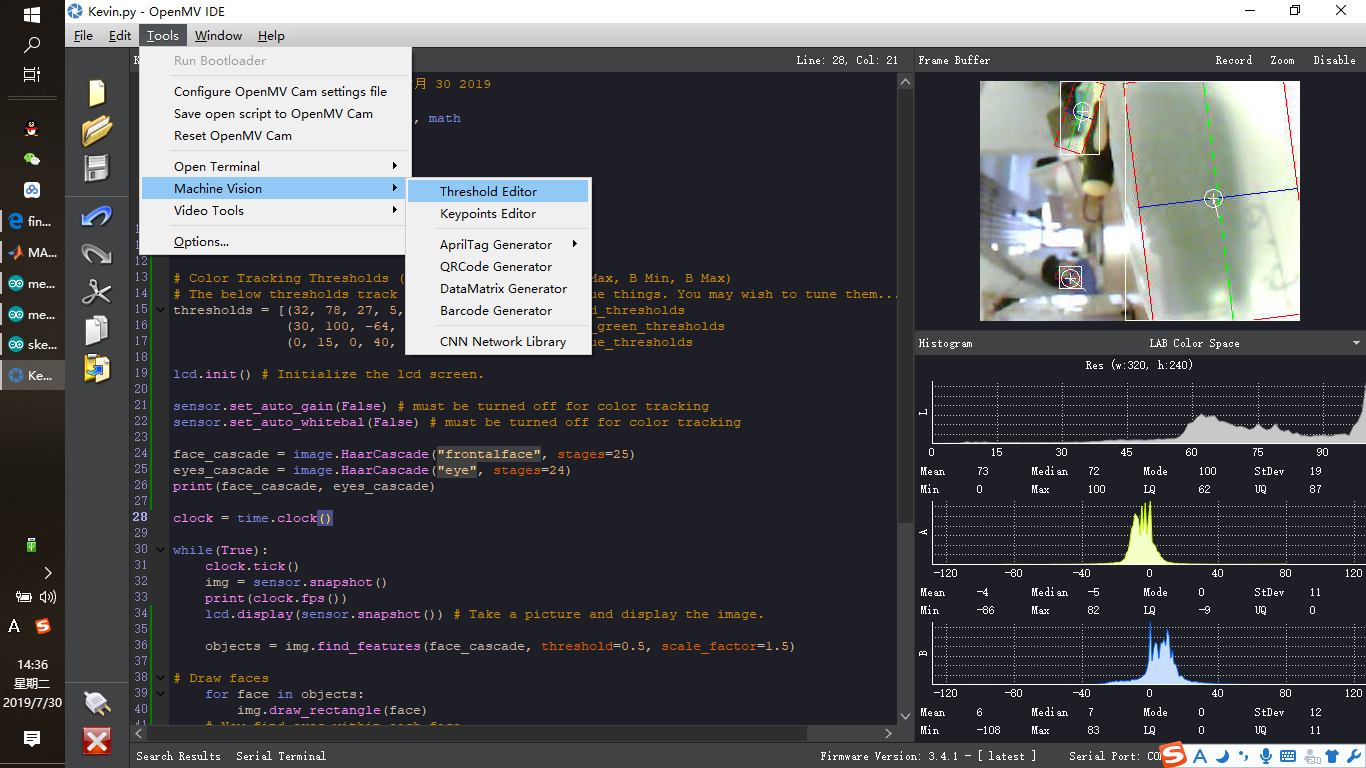
Task: Choose Threshold Editor from Machine Vision submenu
Action: click(x=498, y=191)
